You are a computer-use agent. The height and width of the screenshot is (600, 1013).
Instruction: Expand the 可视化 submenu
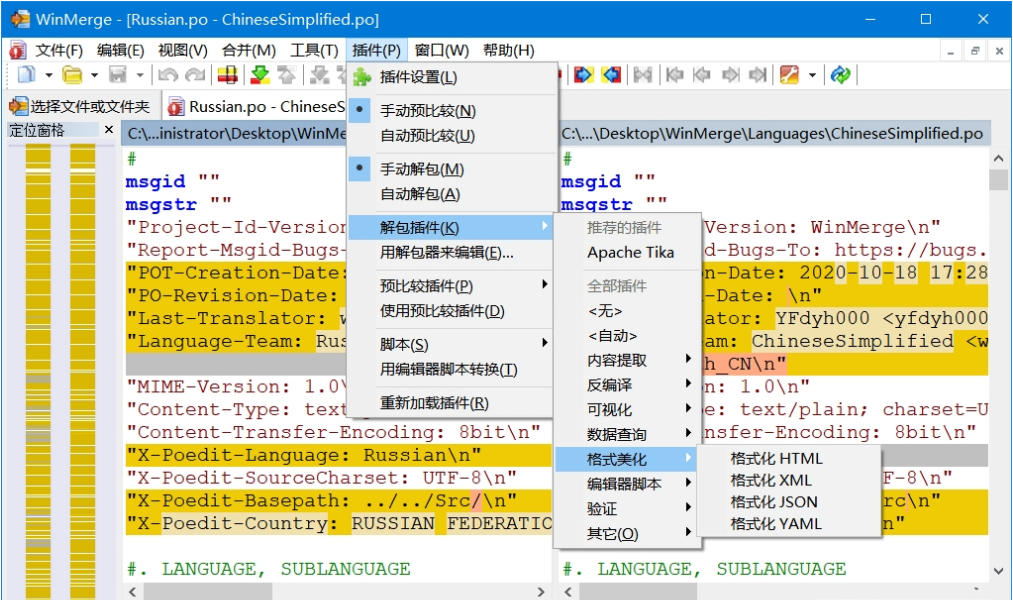[627, 409]
